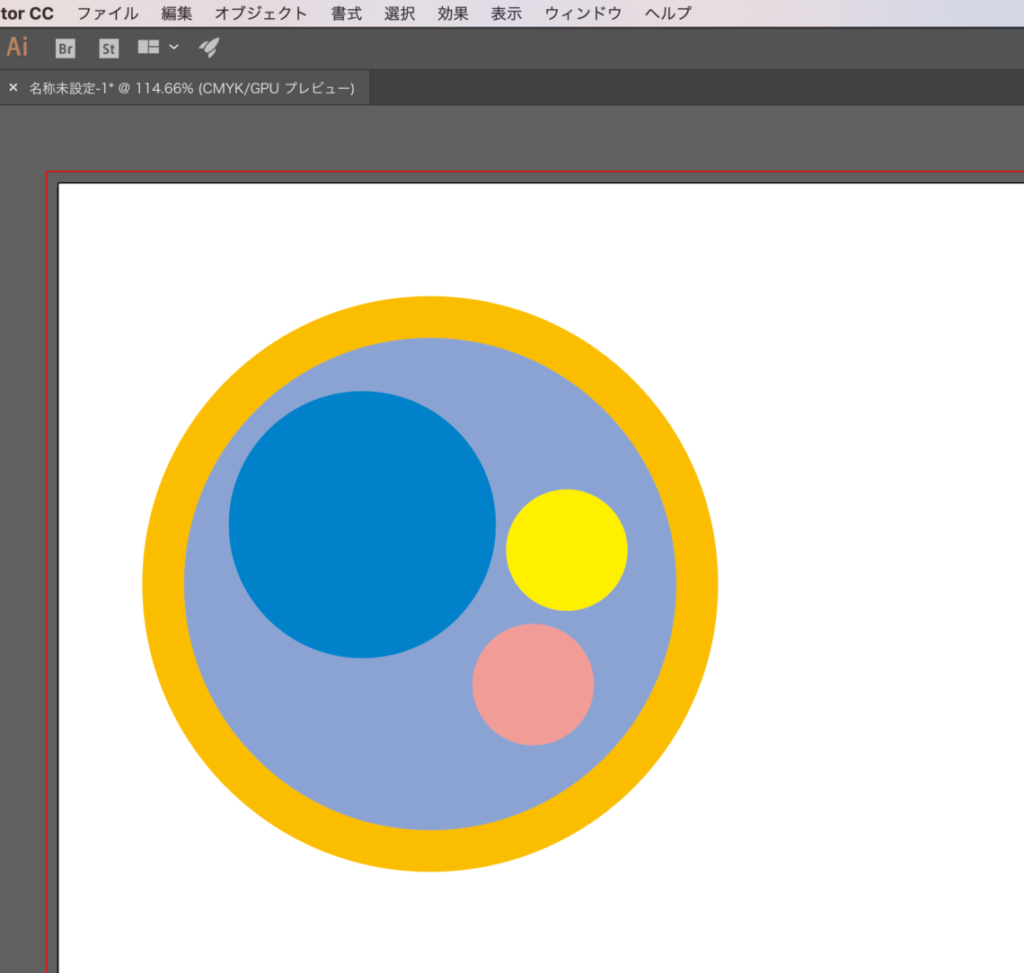Open the ヘルプ menu
This screenshot has height=973, width=1024.
667,14
